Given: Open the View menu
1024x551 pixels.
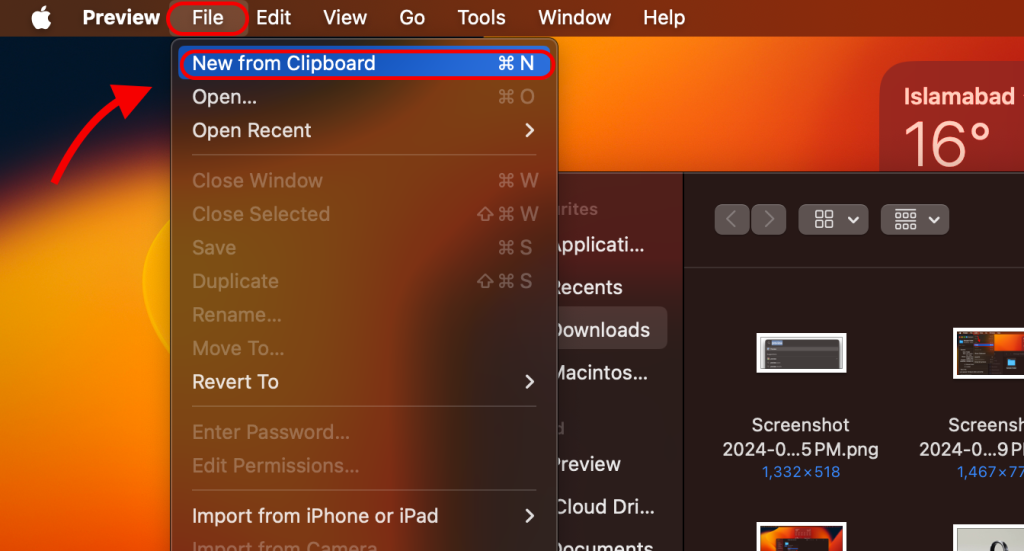Looking at the screenshot, I should click(x=345, y=18).
